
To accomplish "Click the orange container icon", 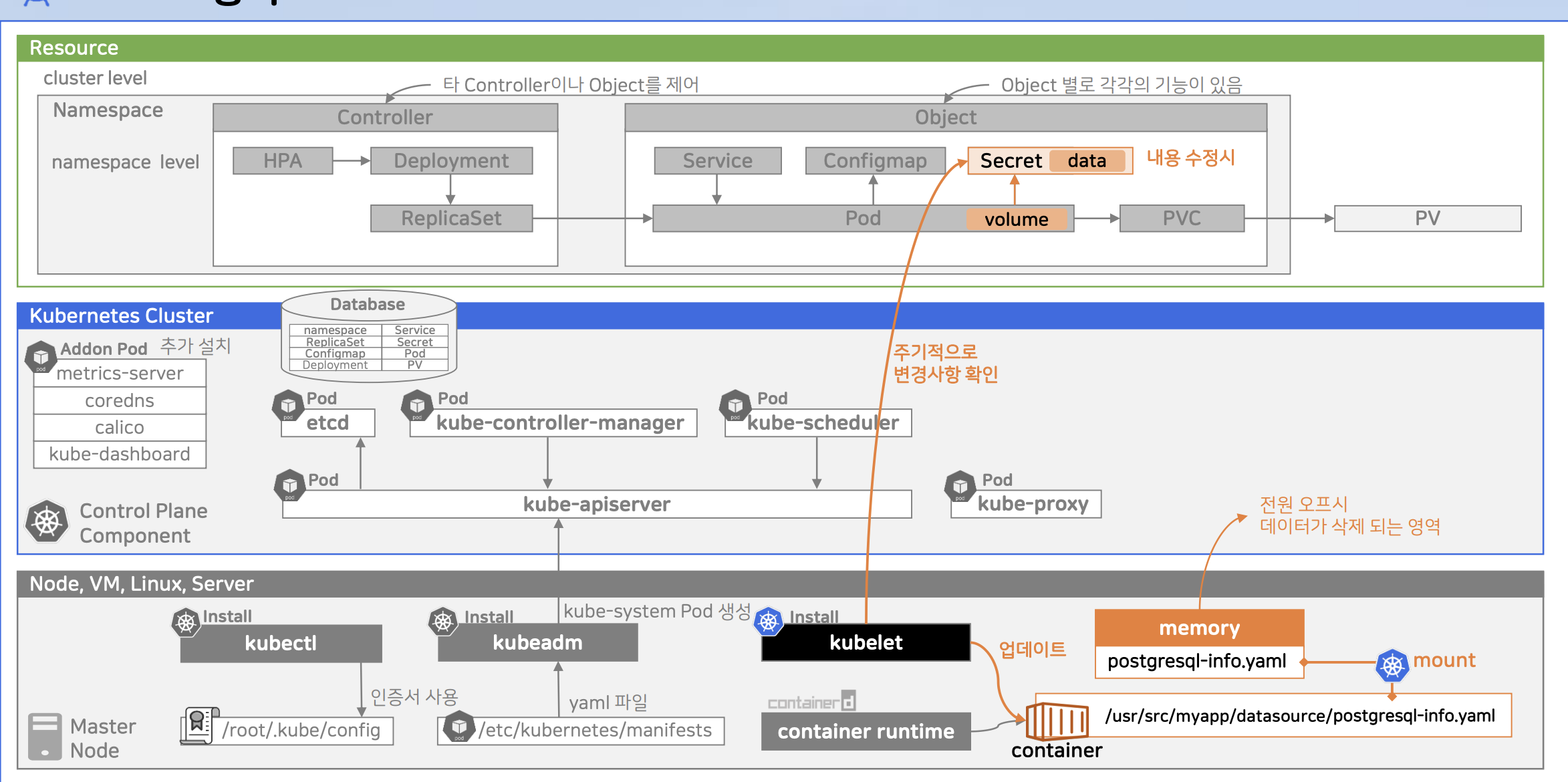I will coord(1056,721).
